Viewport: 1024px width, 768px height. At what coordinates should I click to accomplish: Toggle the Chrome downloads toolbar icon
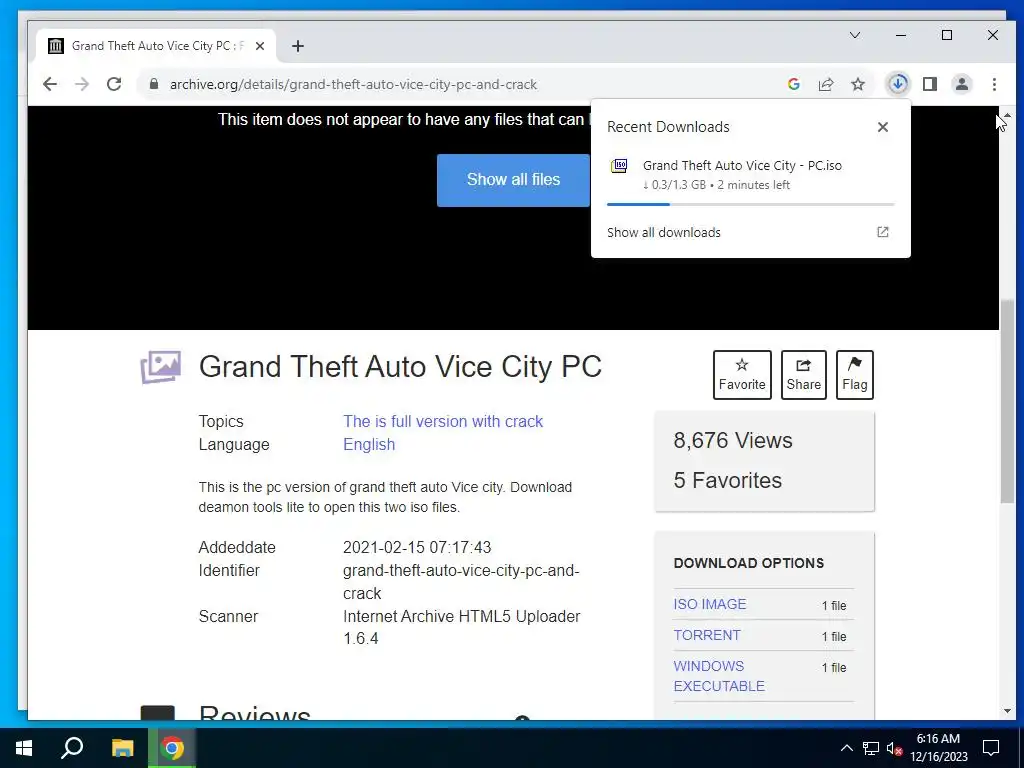point(898,84)
